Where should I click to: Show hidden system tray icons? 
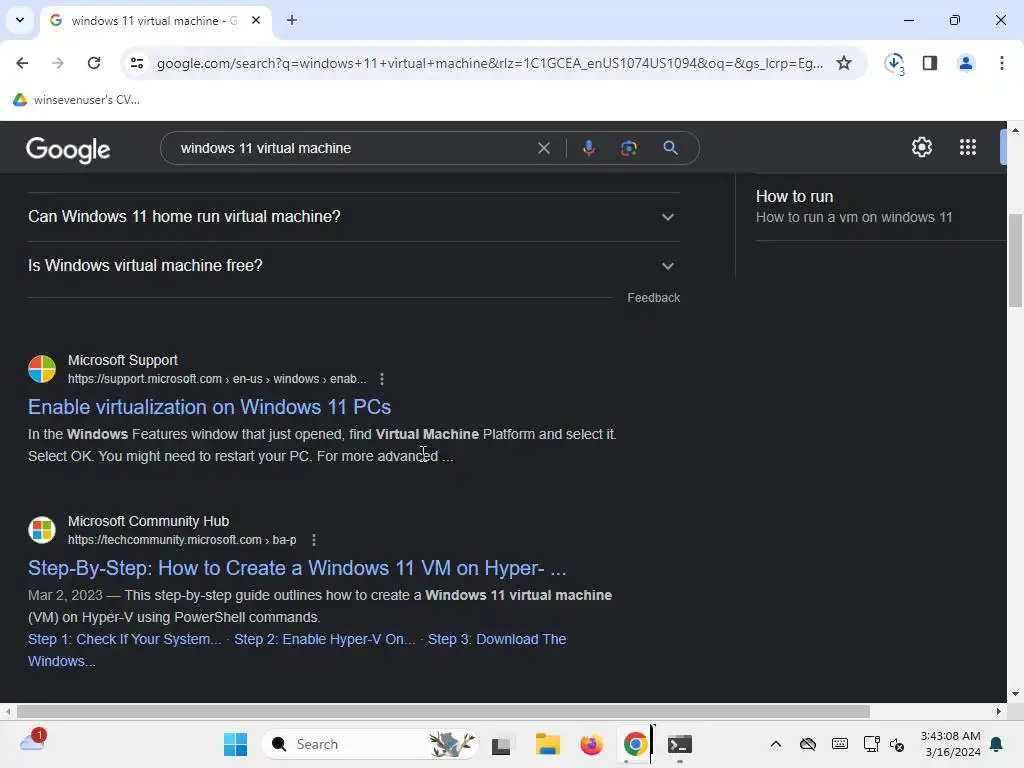776,744
